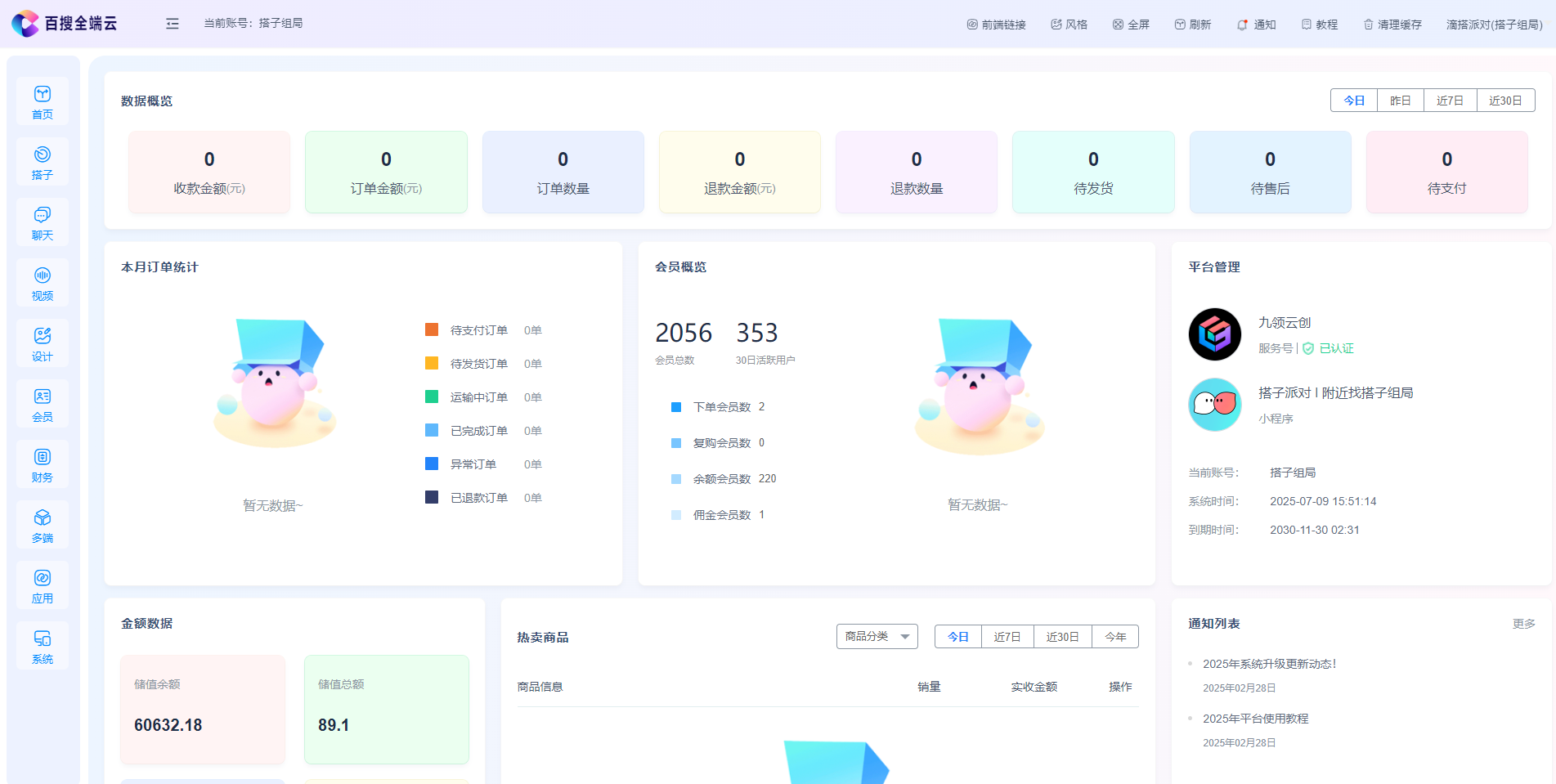The width and height of the screenshot is (1556, 784).
Task: Open the 2025年系统升级更新动态 notice
Action: [1269, 664]
